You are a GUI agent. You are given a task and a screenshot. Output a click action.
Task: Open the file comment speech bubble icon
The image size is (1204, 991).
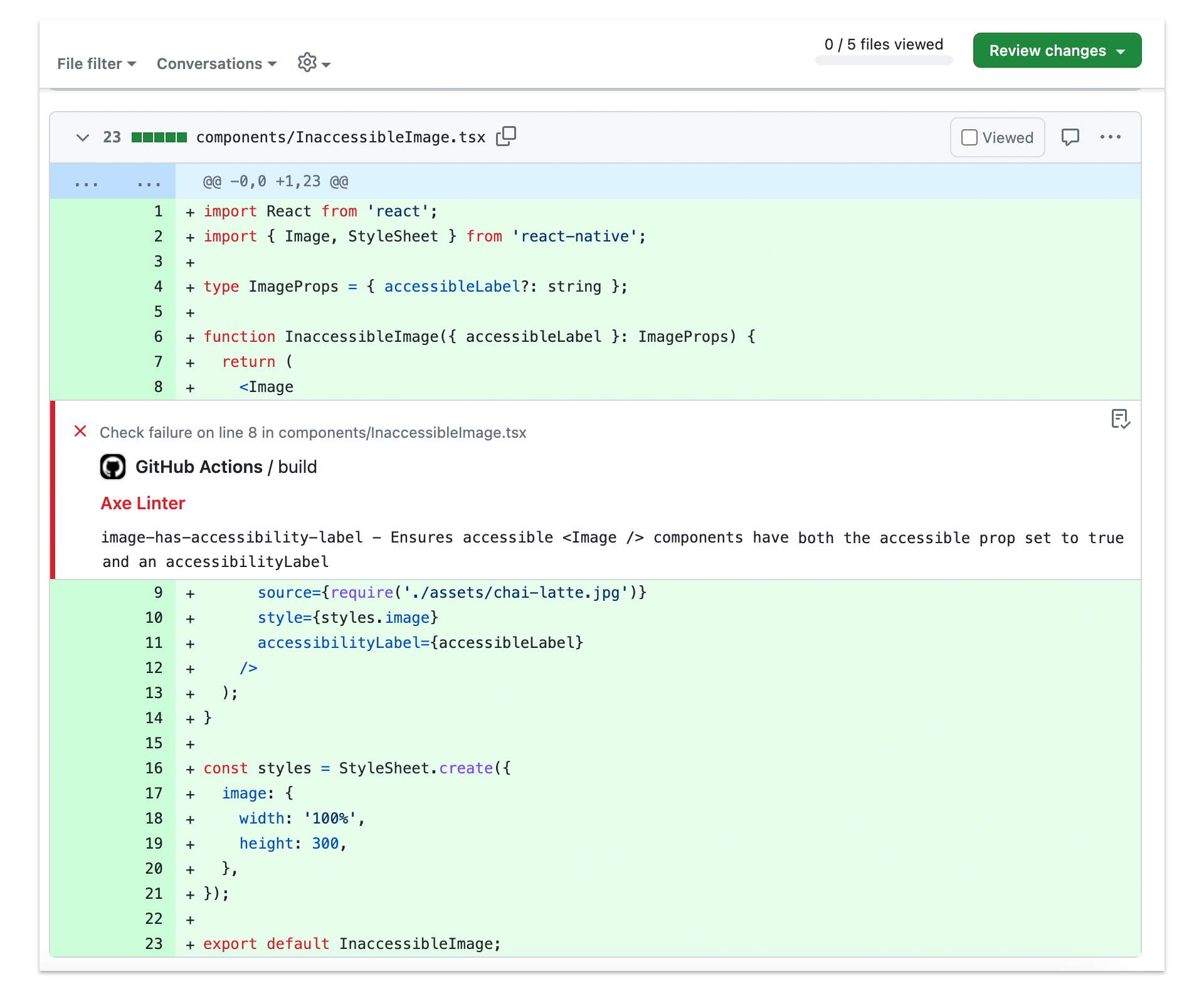1070,137
